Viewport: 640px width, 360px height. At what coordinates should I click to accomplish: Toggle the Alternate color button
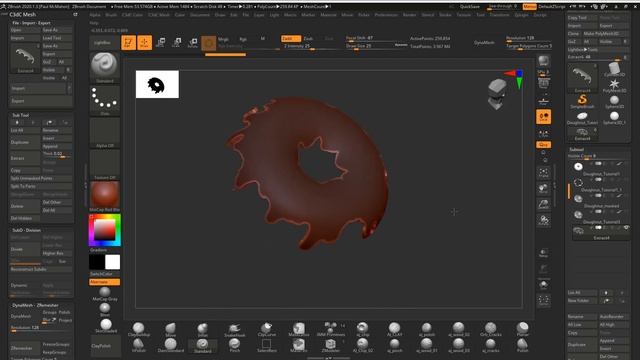(x=104, y=282)
